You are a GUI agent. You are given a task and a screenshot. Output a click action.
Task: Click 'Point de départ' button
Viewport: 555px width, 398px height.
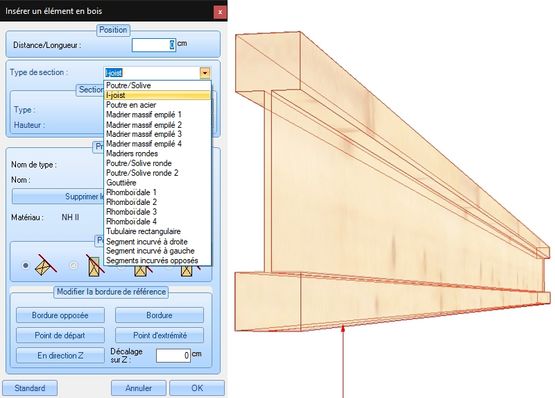coord(60,335)
